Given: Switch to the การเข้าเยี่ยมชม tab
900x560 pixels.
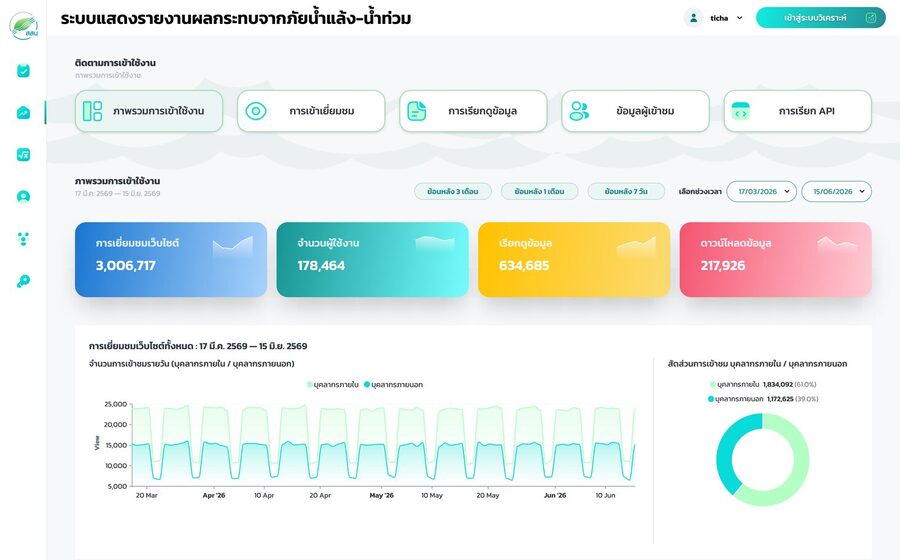Looking at the screenshot, I should click(311, 111).
